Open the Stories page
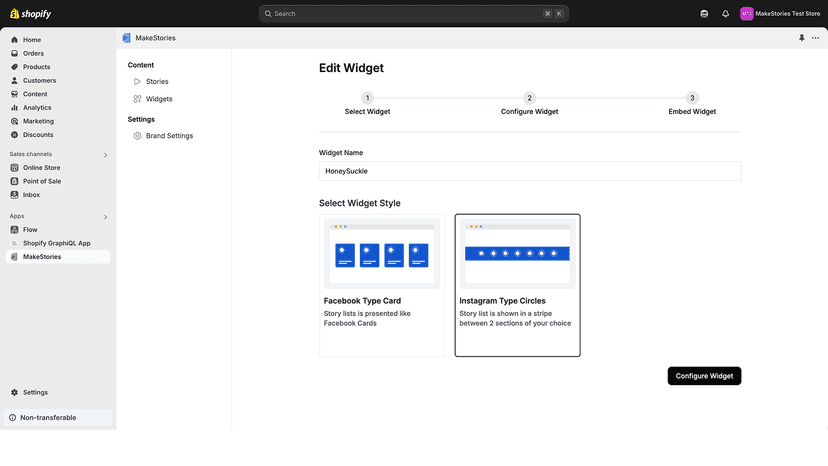Screen dimensions: 828x466 click(157, 81)
